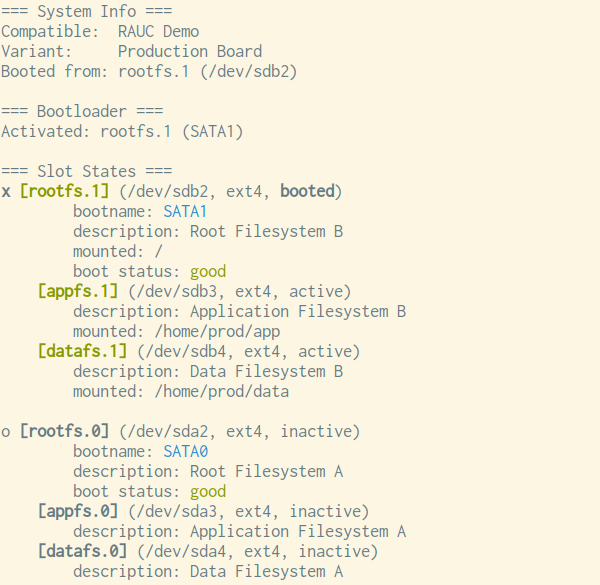The height and width of the screenshot is (585, 600).
Task: Click the "mounted: /" line
Action: (118, 251)
